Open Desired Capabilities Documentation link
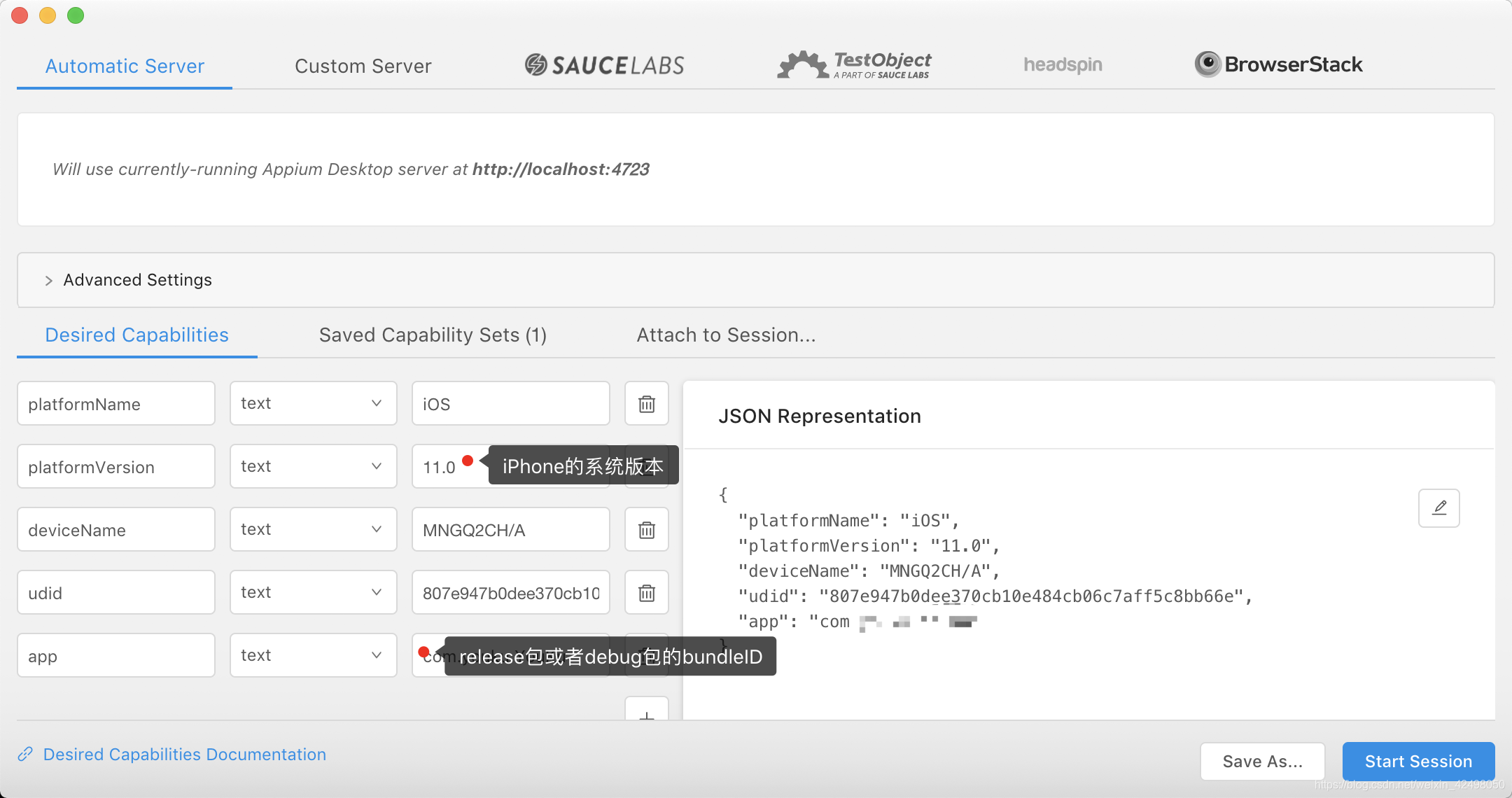The image size is (1512, 798). click(184, 754)
